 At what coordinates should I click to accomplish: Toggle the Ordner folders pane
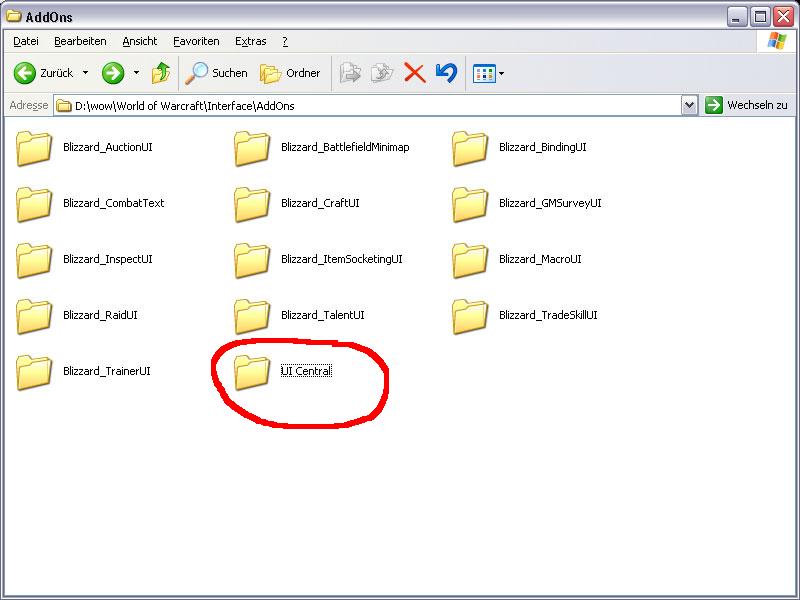point(290,73)
